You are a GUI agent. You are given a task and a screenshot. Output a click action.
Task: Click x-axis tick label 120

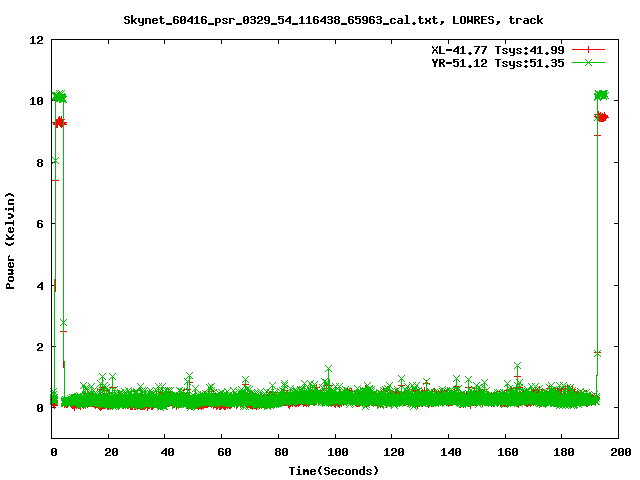click(x=394, y=452)
